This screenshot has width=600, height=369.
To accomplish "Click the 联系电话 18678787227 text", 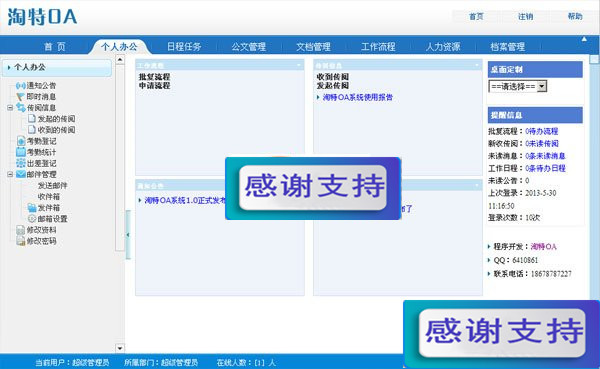I will point(532,274).
